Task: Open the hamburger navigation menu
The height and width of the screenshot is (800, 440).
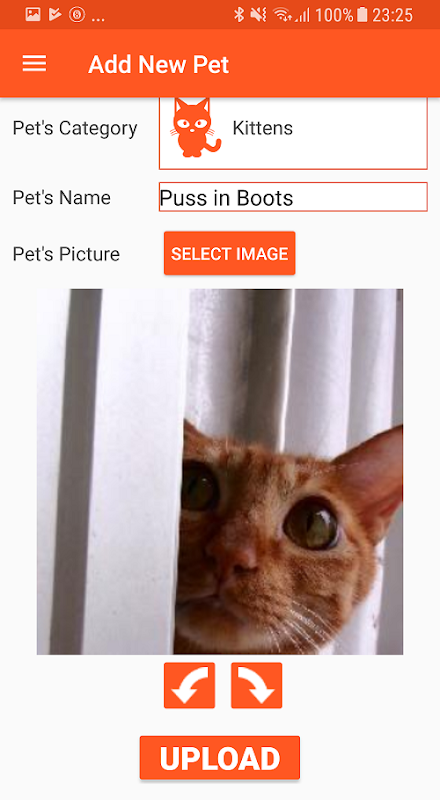Action: (x=34, y=64)
